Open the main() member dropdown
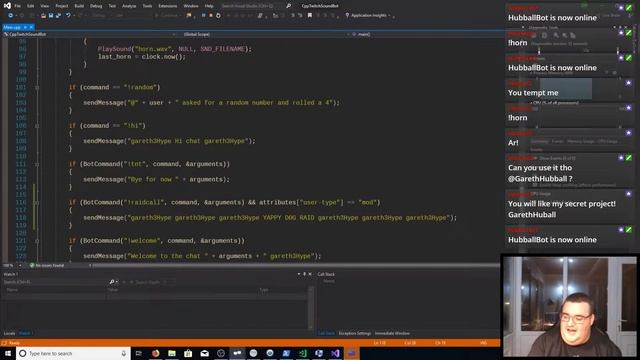This screenshot has width=640, height=360. [x=427, y=34]
